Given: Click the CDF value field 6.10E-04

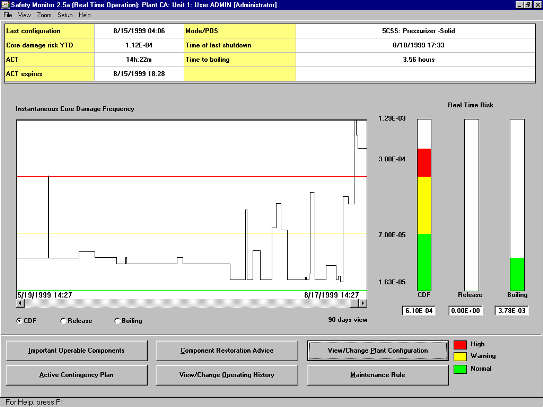Looking at the screenshot, I should (x=419, y=311).
